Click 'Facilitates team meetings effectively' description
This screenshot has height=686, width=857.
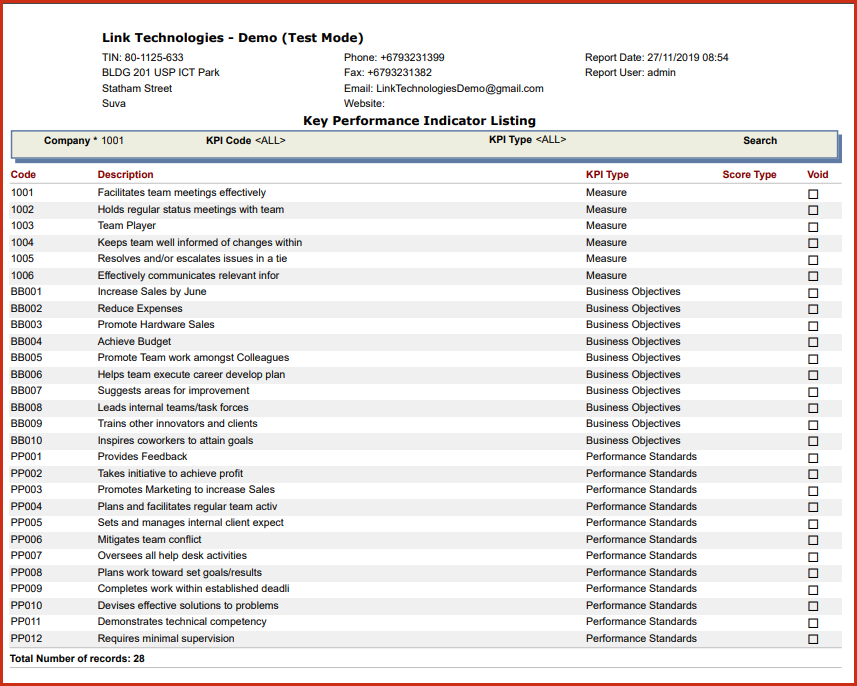point(181,192)
